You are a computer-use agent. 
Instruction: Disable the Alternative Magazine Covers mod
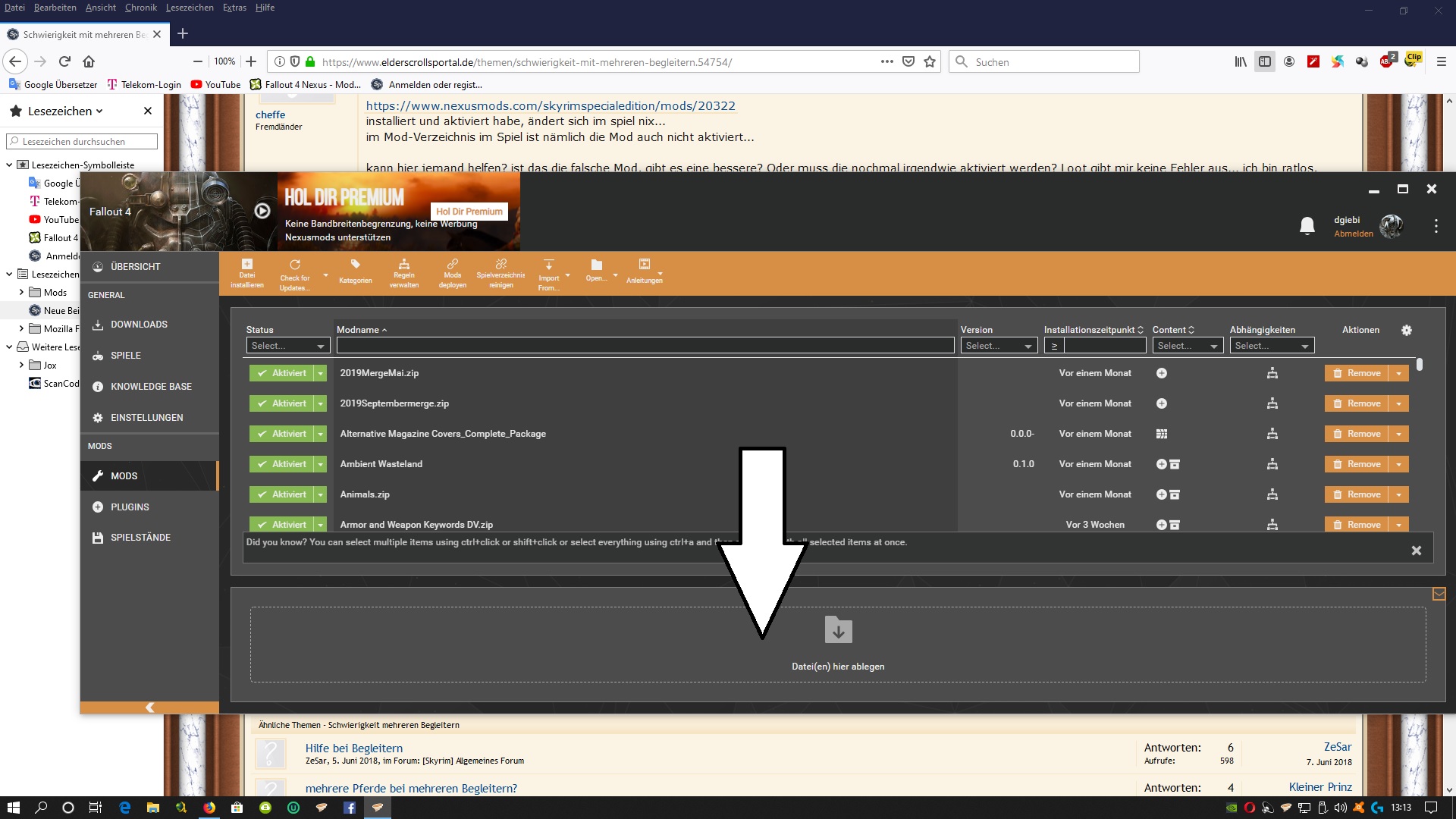click(x=281, y=434)
